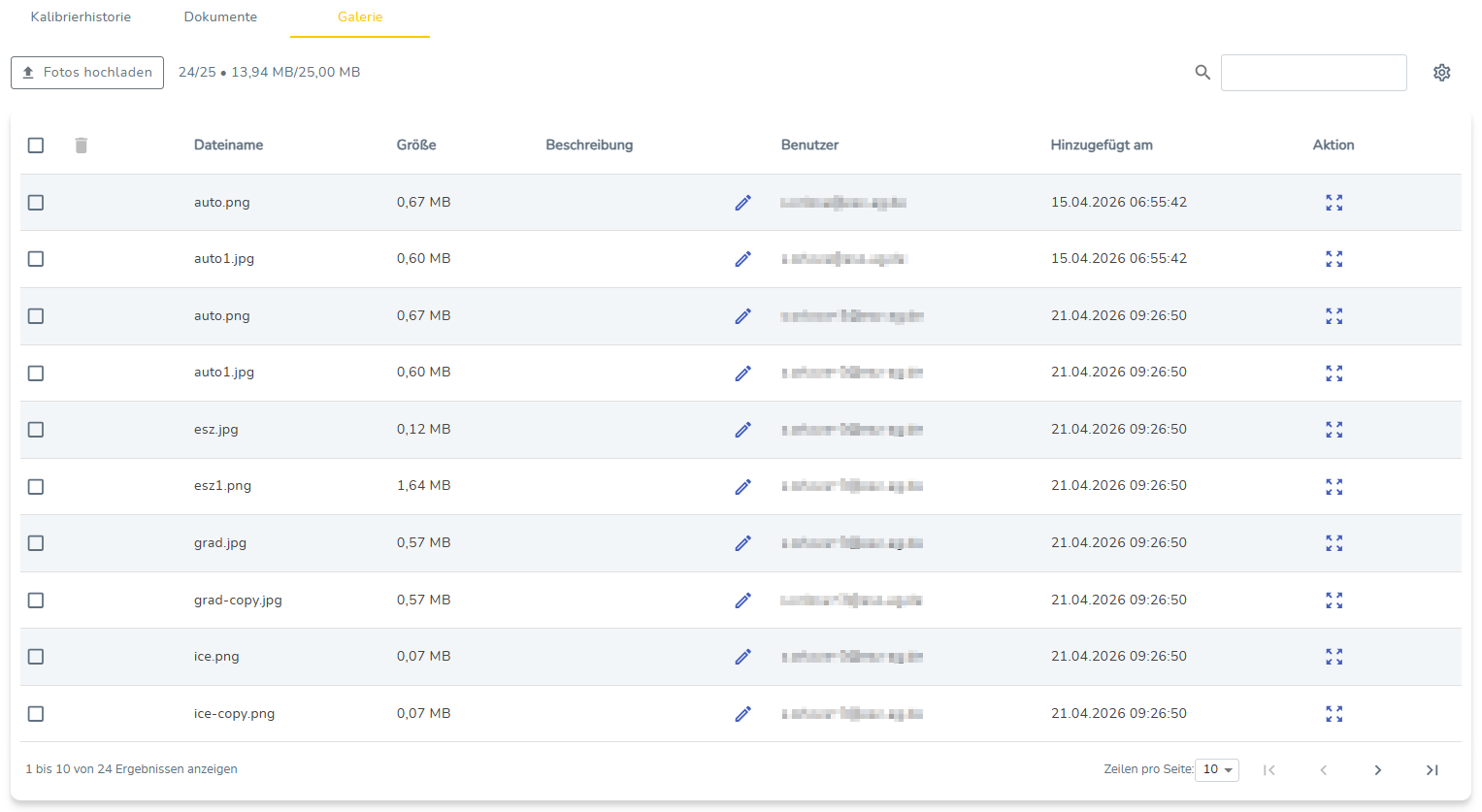Image resolution: width=1482 pixels, height=812 pixels.
Task: Click the search magnifier icon
Action: pyautogui.click(x=1202, y=73)
